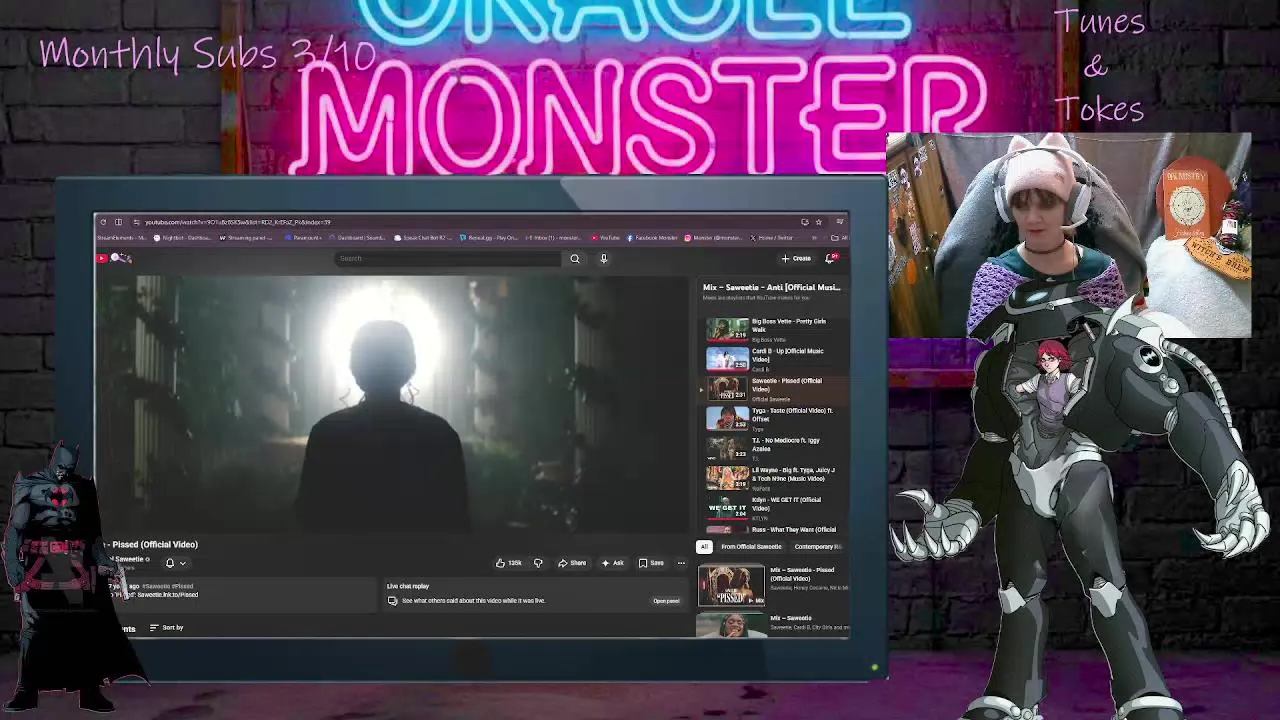Focus the YouTube search field
The width and height of the screenshot is (1280, 720).
point(448,258)
